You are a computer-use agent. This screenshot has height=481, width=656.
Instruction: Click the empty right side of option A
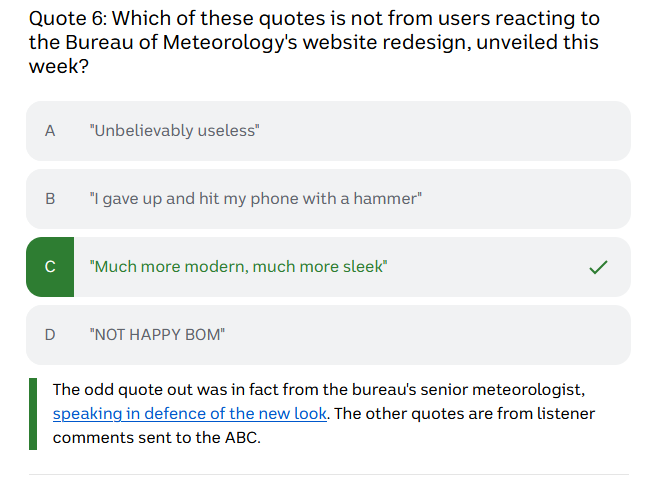coord(500,131)
